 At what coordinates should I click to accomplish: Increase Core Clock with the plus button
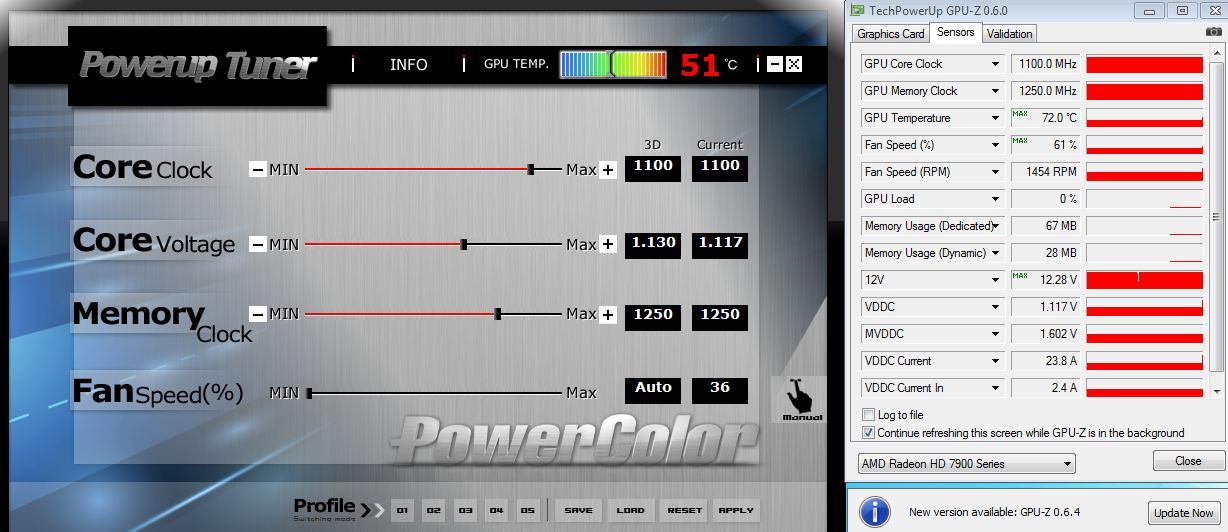click(x=608, y=169)
